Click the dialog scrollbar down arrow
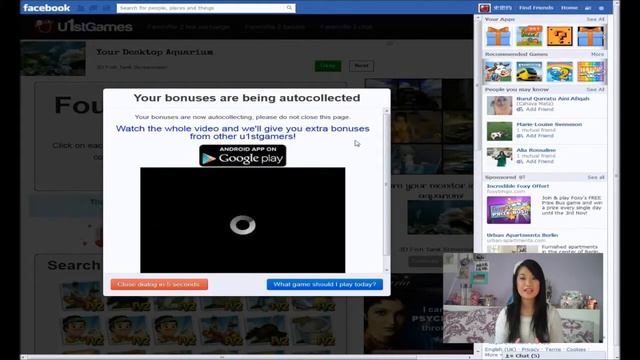This screenshot has width=640, height=360. pos(387,270)
